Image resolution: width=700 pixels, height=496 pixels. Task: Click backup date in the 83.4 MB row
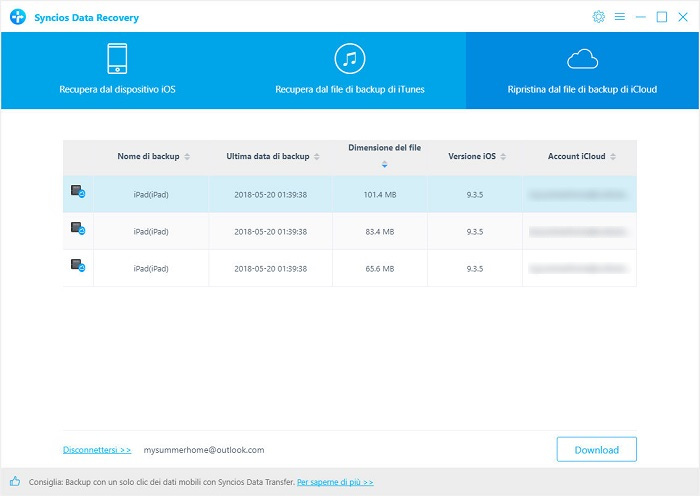point(271,232)
